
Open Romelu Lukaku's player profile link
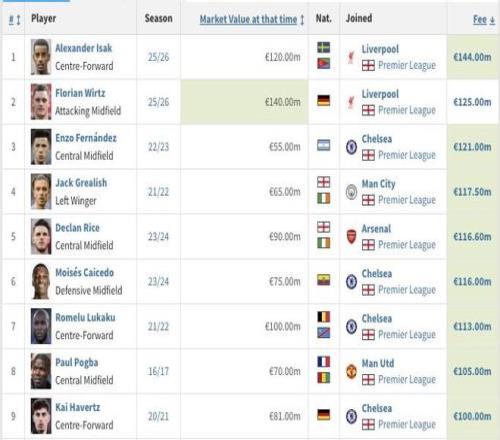pos(85,317)
